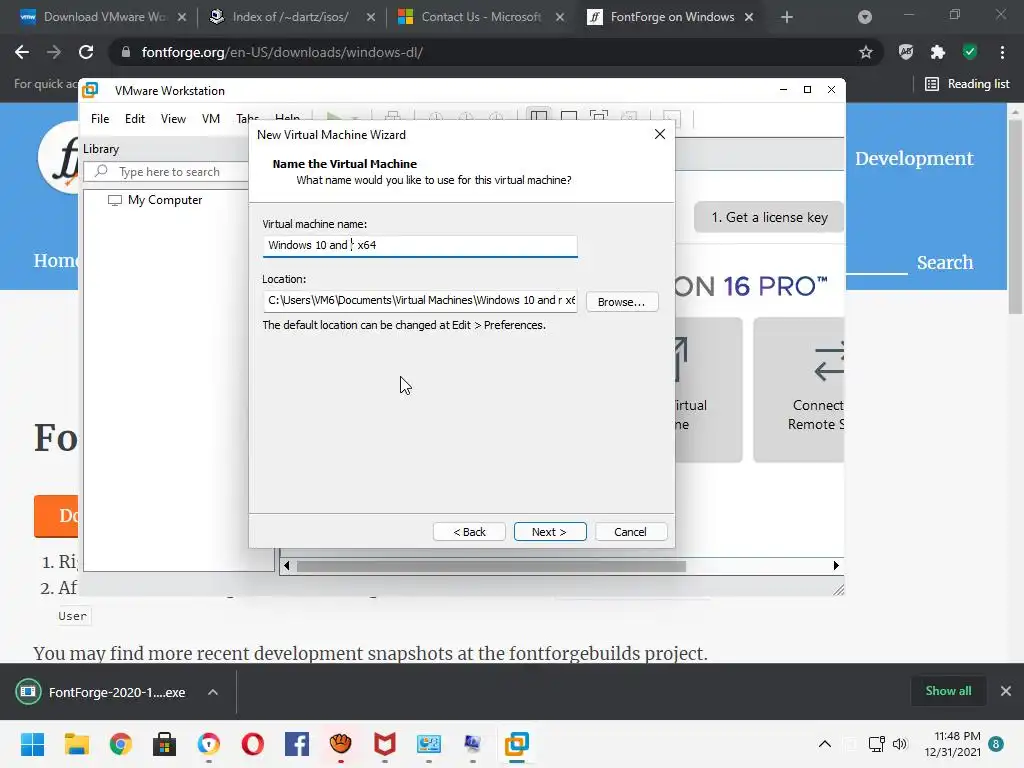Viewport: 1024px width, 768px height.
Task: Click the FontForge-2020 exe download item
Action: tap(103, 692)
